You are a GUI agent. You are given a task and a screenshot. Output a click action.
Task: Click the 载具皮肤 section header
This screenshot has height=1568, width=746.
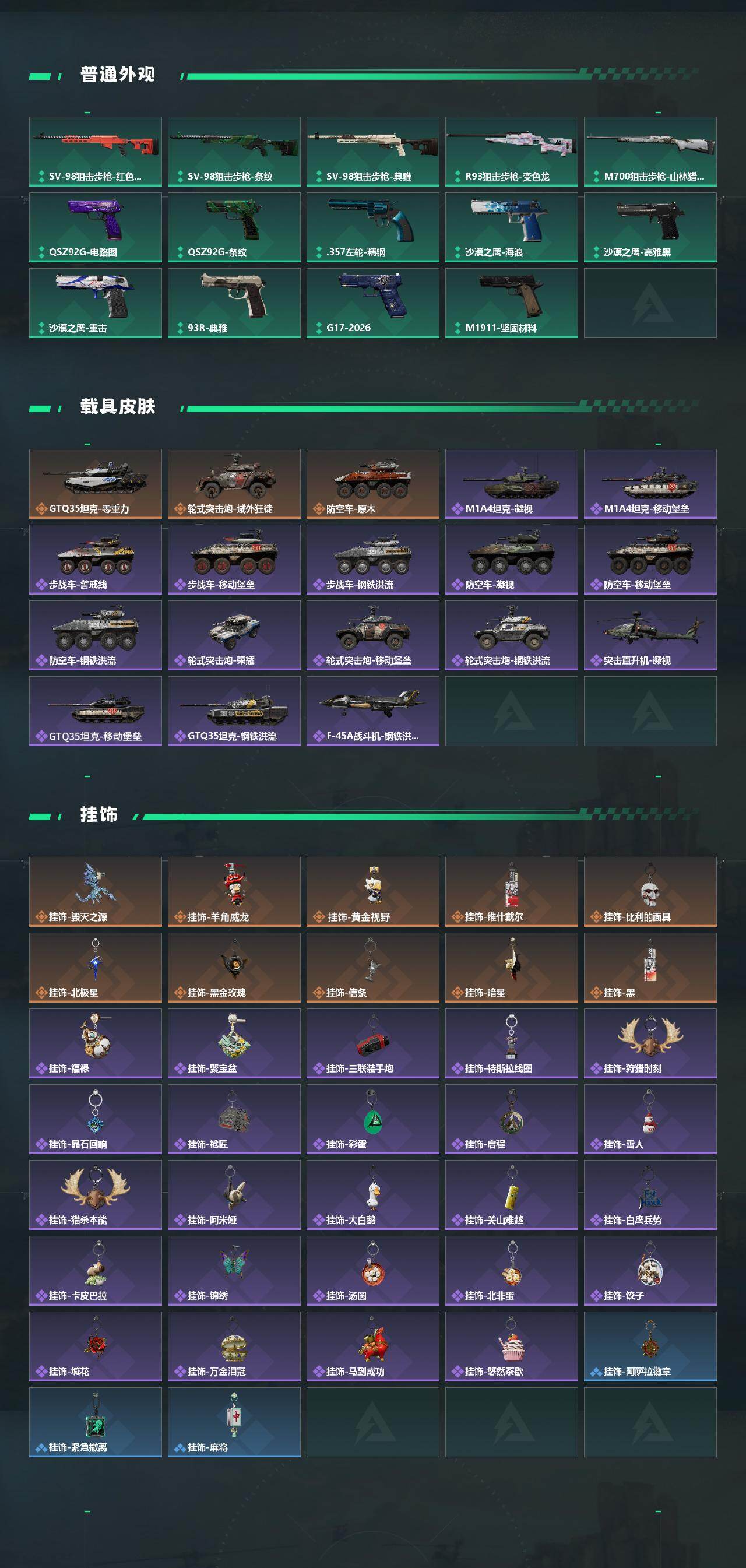coord(118,407)
